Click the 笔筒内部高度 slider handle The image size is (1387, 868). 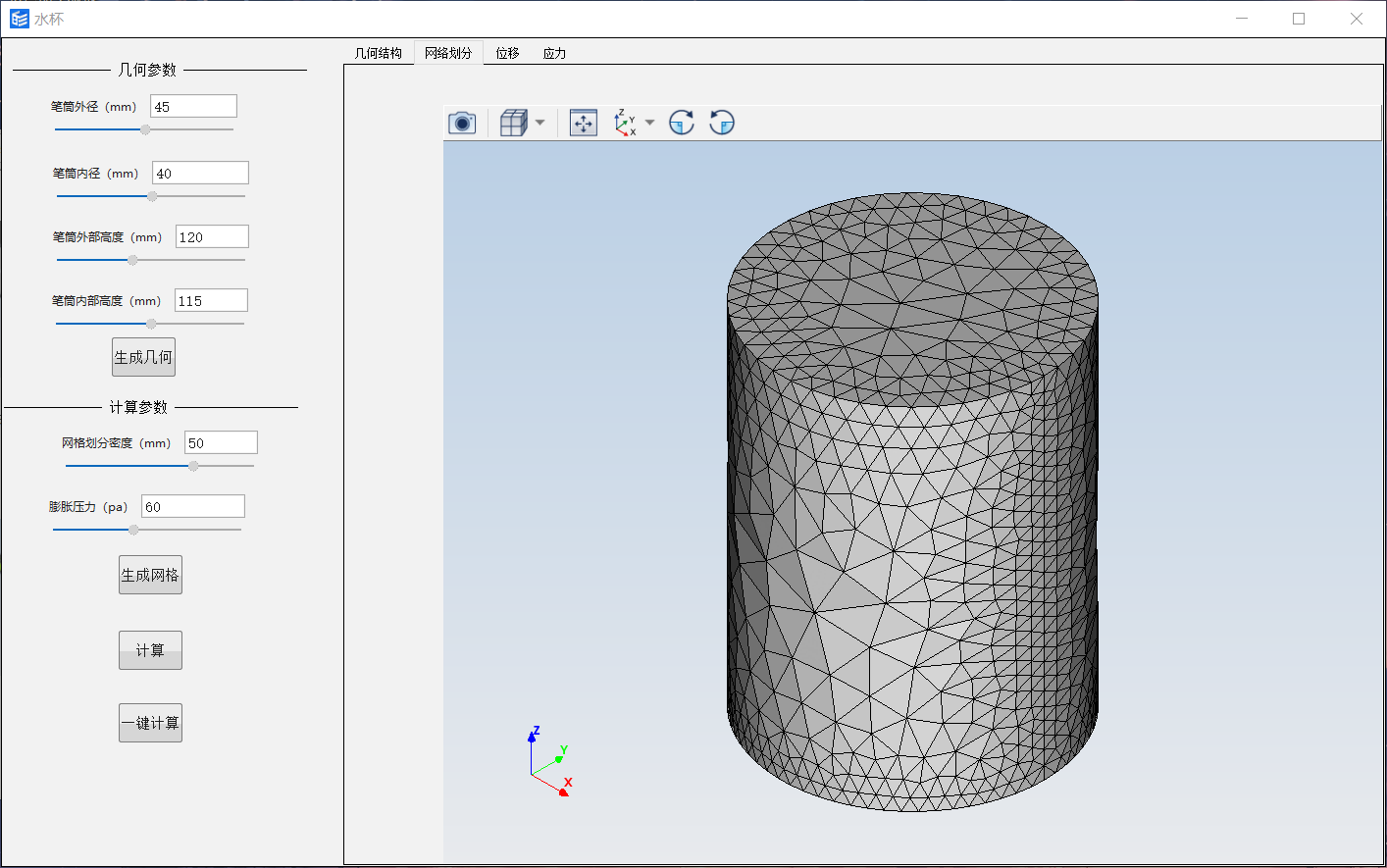tap(151, 324)
